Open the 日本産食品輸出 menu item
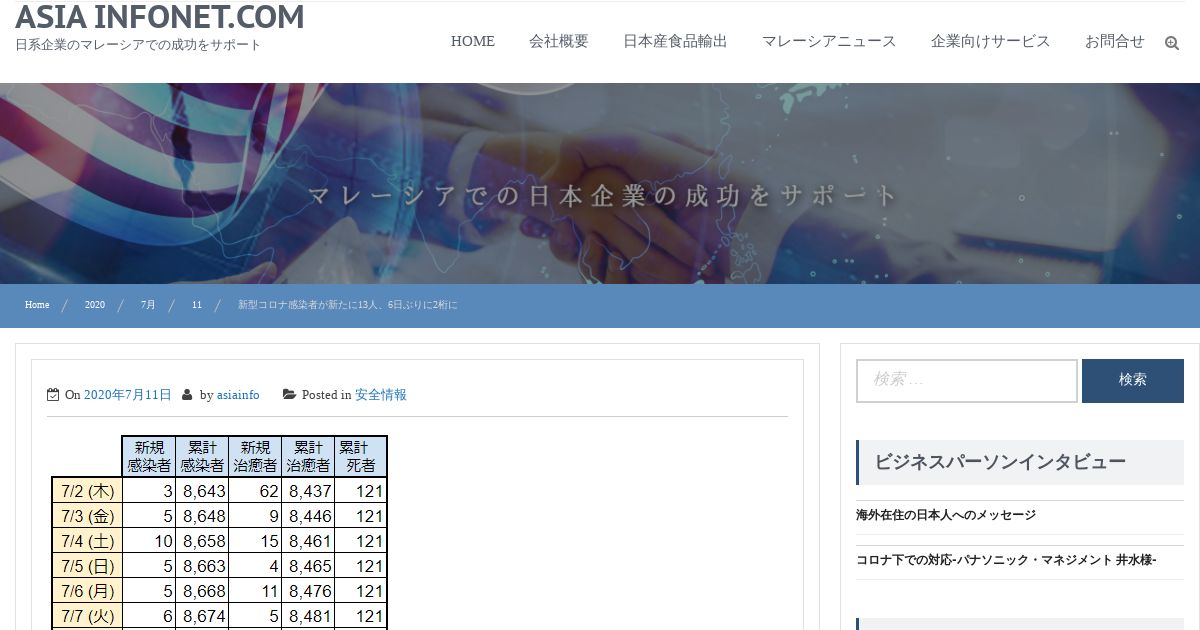 (675, 41)
